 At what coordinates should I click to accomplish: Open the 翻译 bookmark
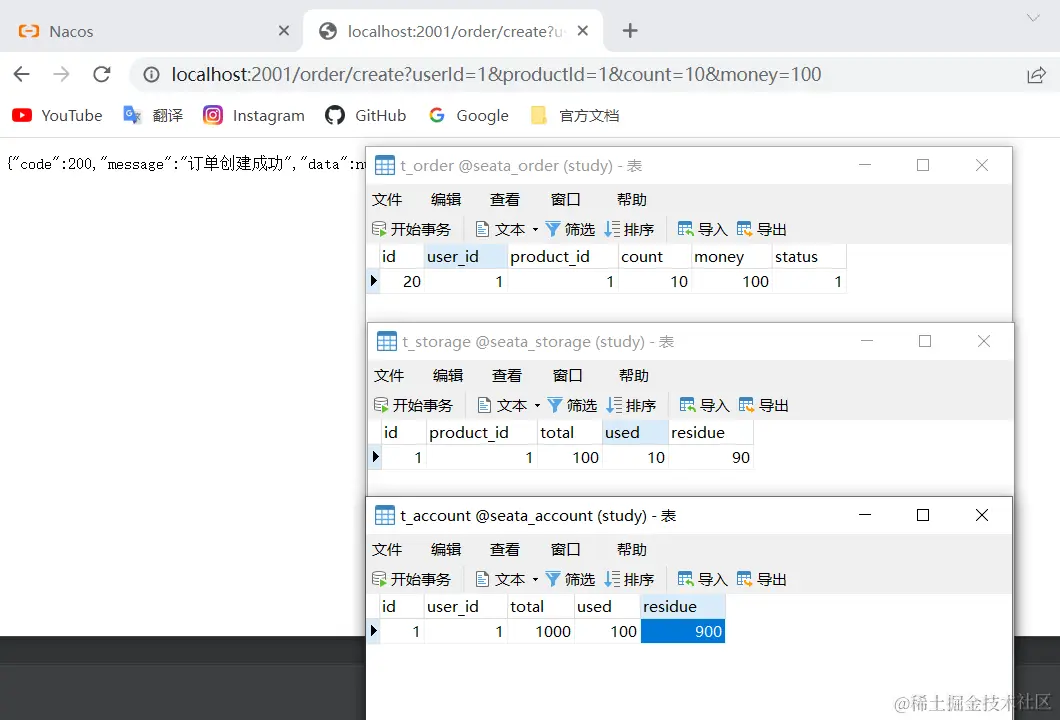pyautogui.click(x=153, y=116)
